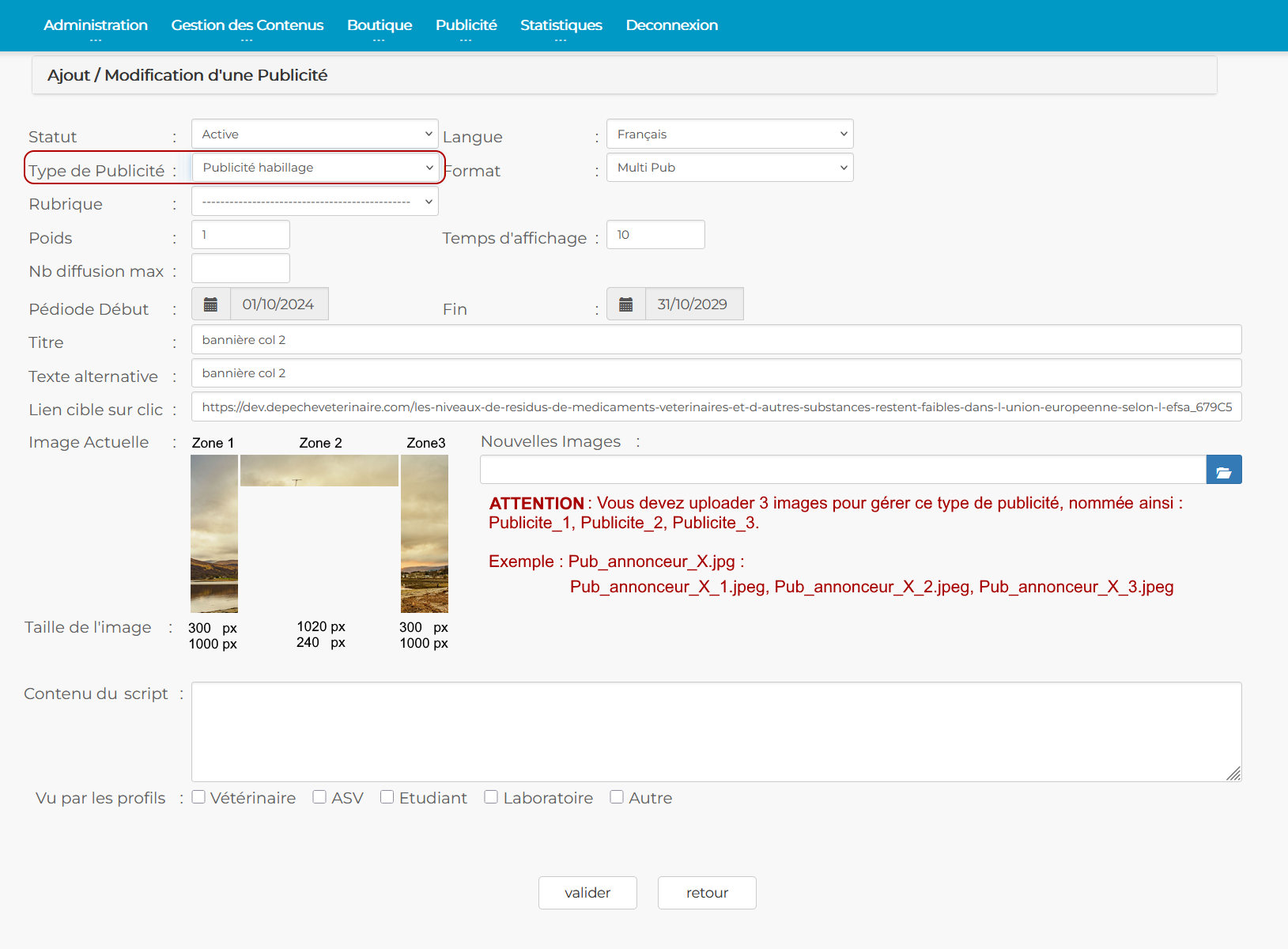
Task: Click the calendar icon for Fin date
Action: click(x=626, y=304)
